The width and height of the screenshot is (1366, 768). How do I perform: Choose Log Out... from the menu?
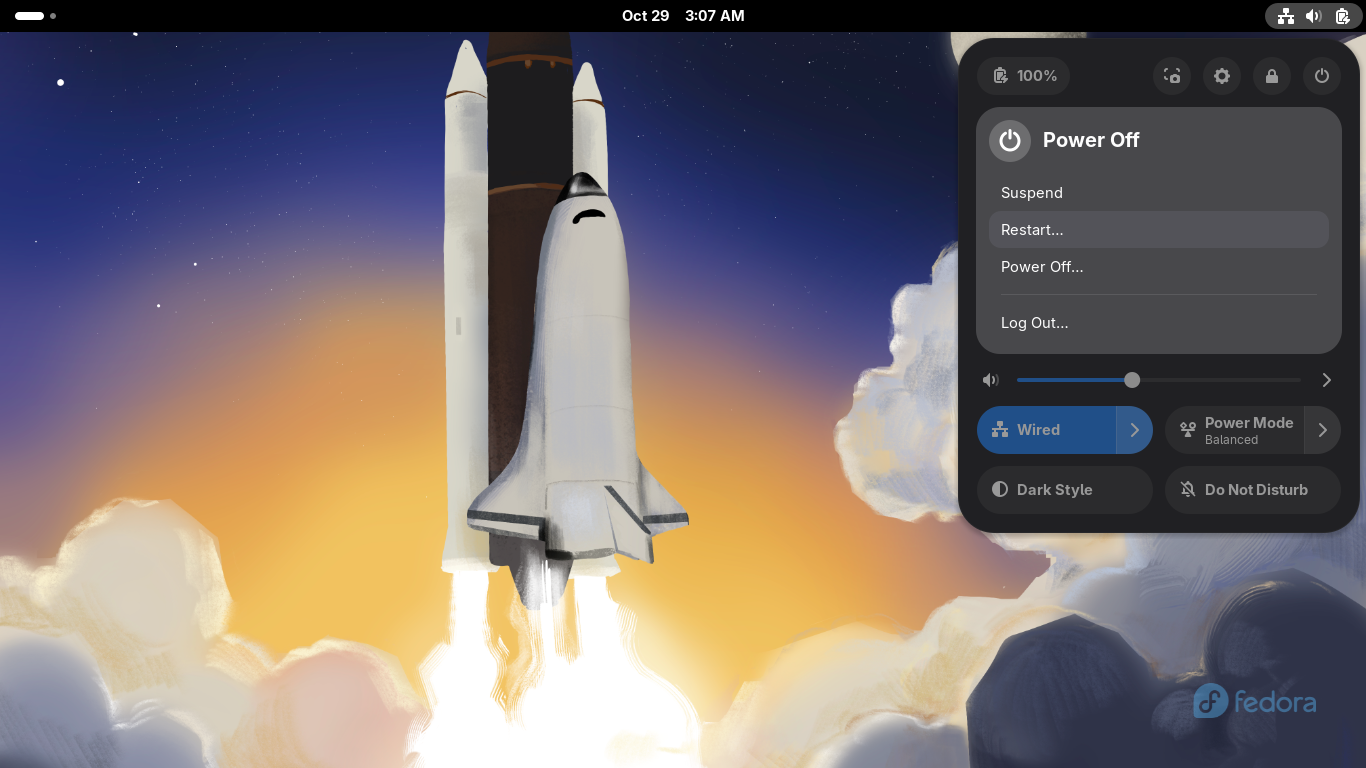(x=1159, y=323)
